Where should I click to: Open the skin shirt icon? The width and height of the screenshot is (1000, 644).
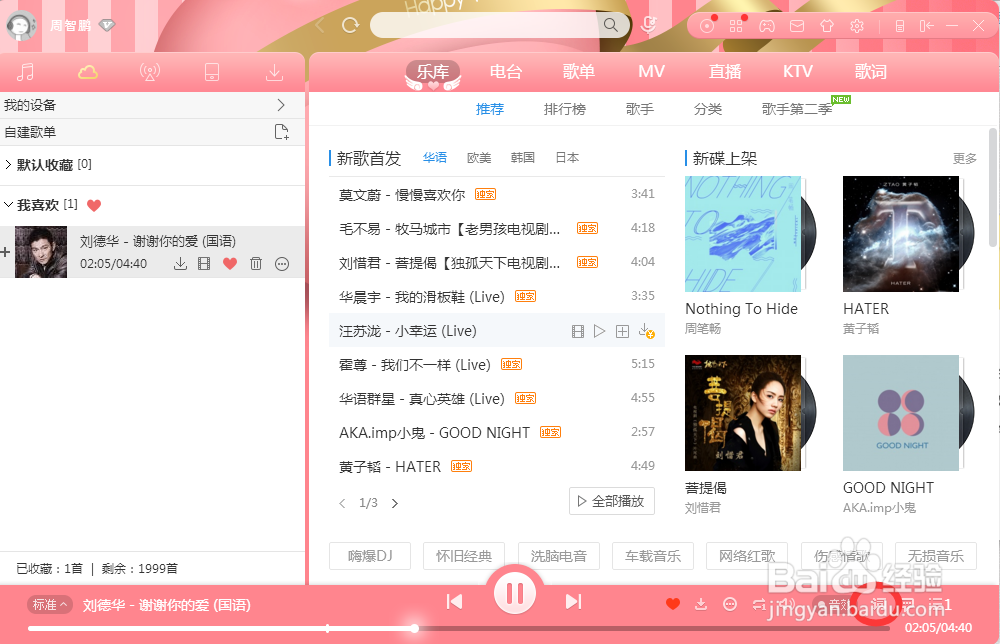(827, 26)
